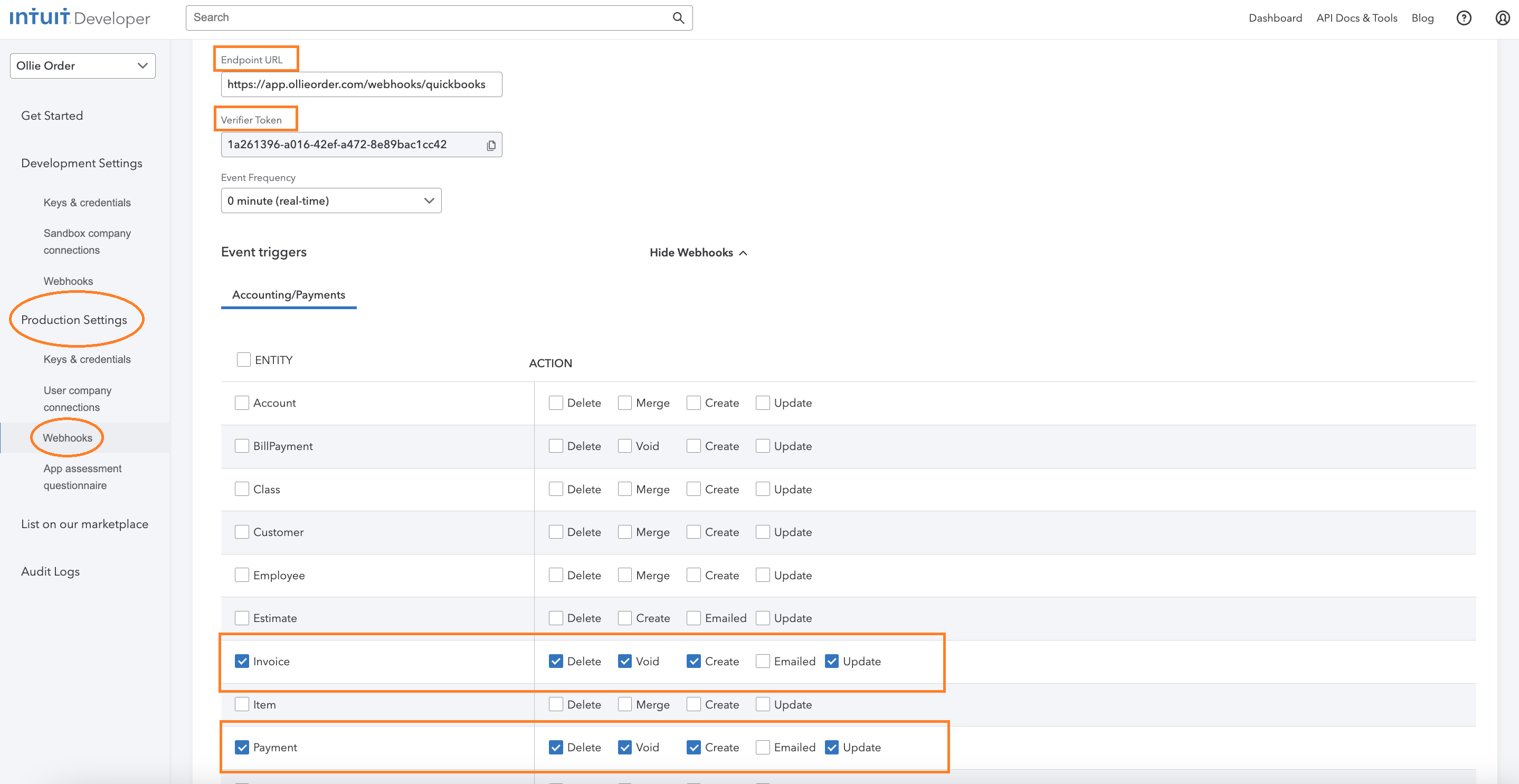Enable Emailed action for Payment
The width and height of the screenshot is (1519, 784).
763,747
